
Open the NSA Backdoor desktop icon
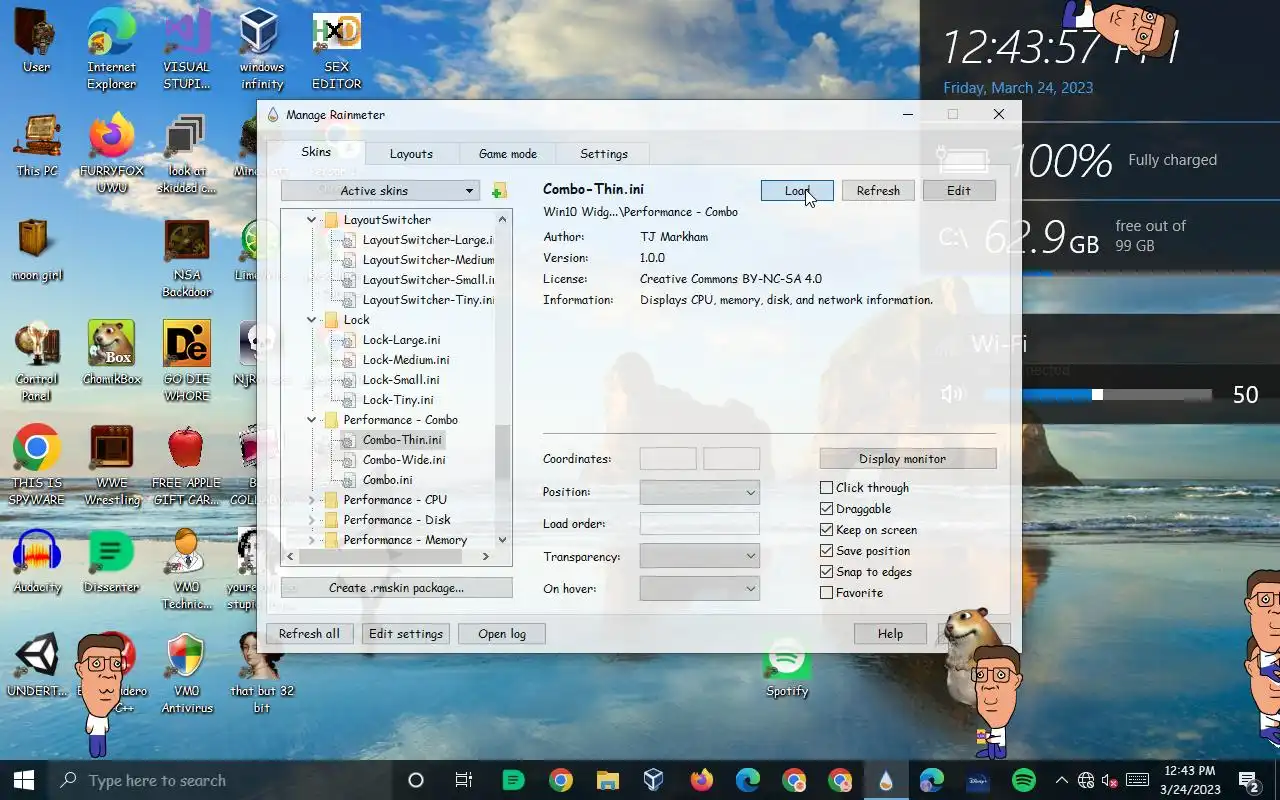point(187,258)
